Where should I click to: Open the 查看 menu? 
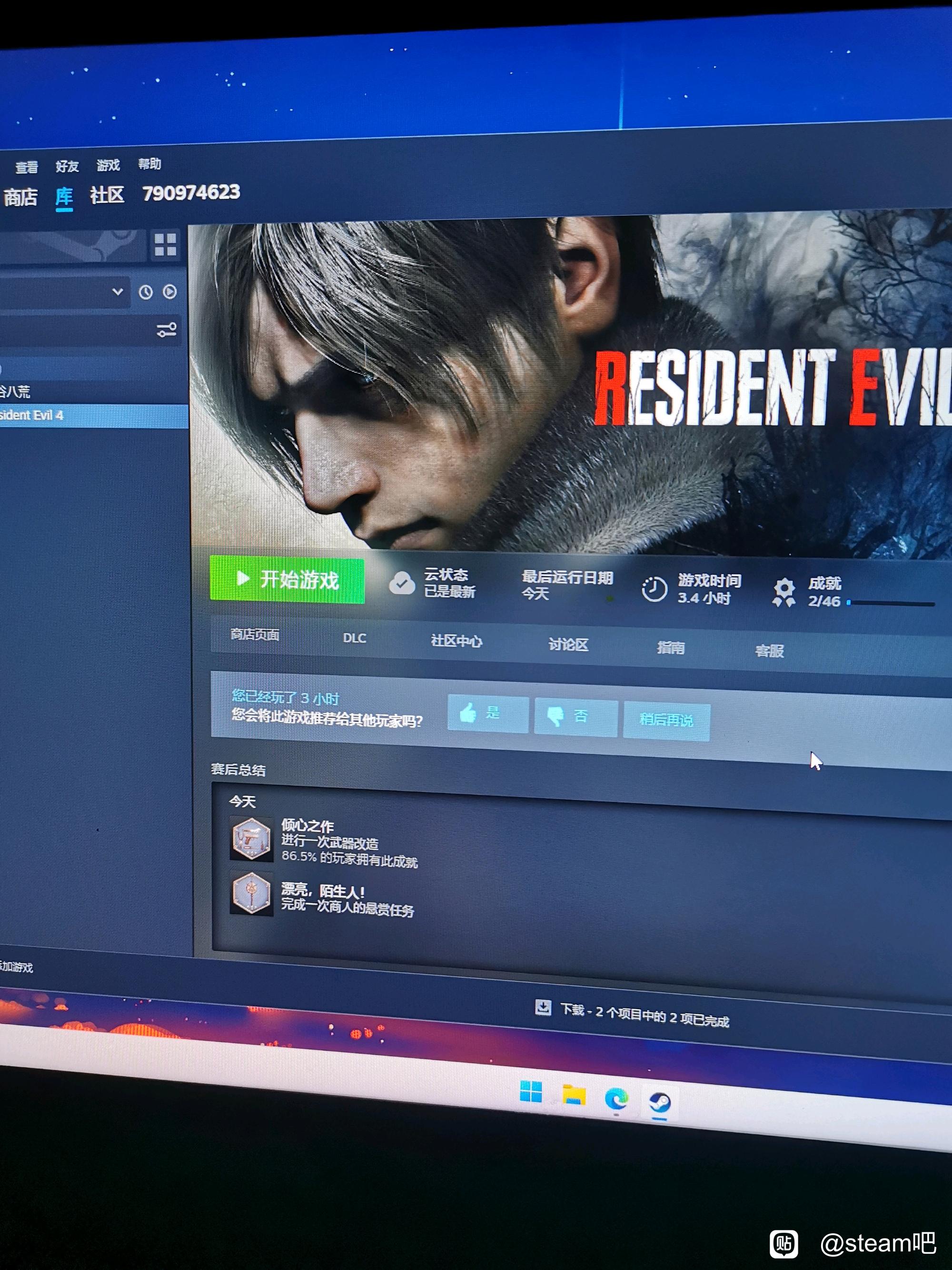click(x=26, y=167)
